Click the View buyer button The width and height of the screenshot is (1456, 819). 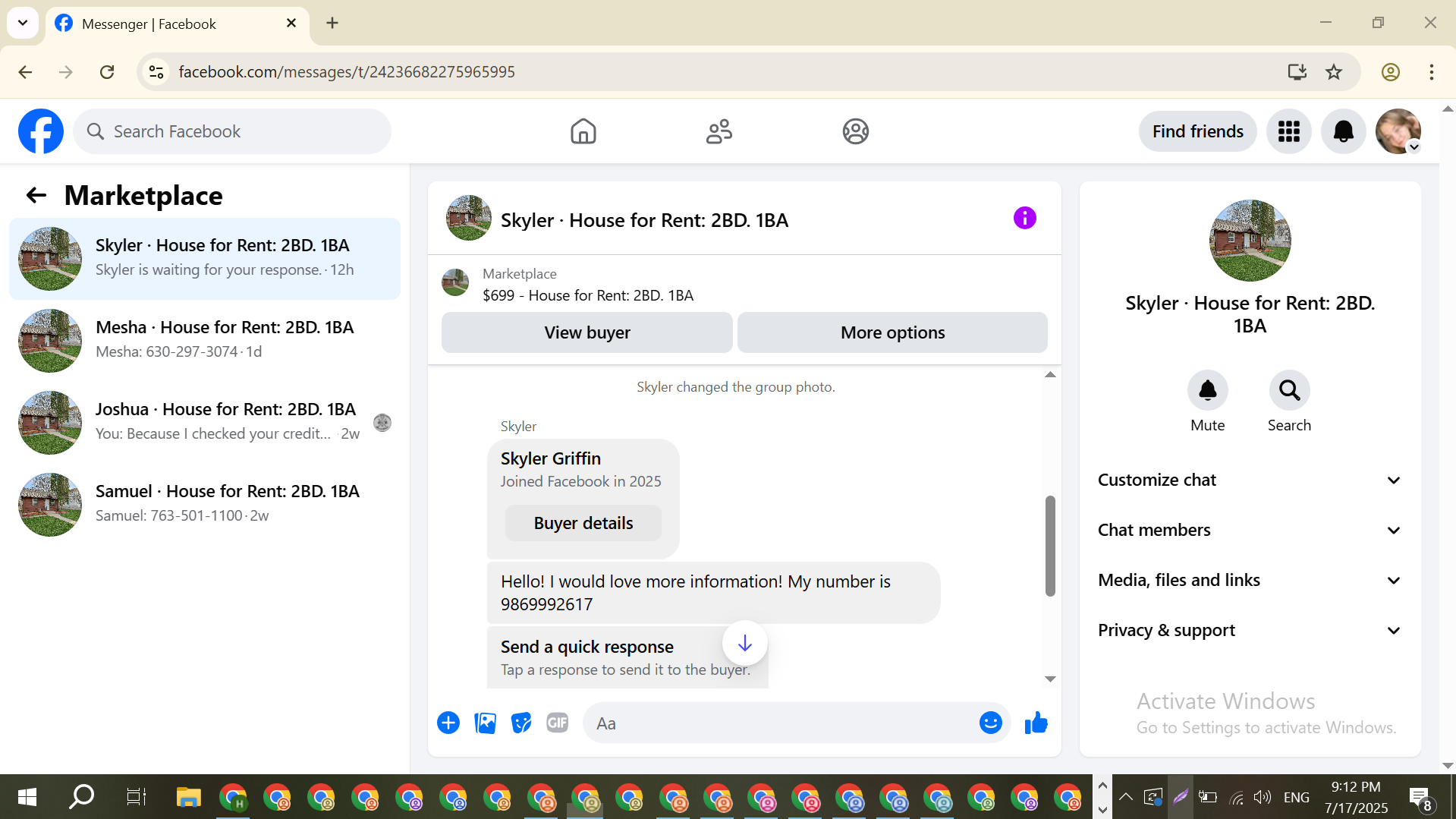(587, 332)
